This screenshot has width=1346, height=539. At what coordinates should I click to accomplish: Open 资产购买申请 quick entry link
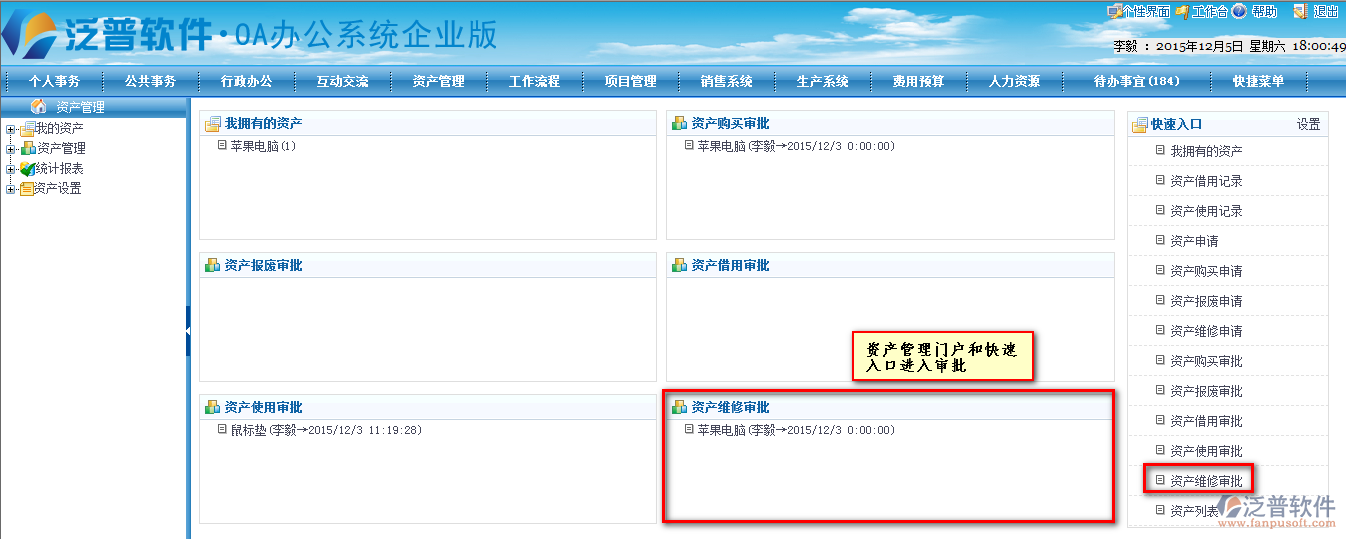point(1206,271)
